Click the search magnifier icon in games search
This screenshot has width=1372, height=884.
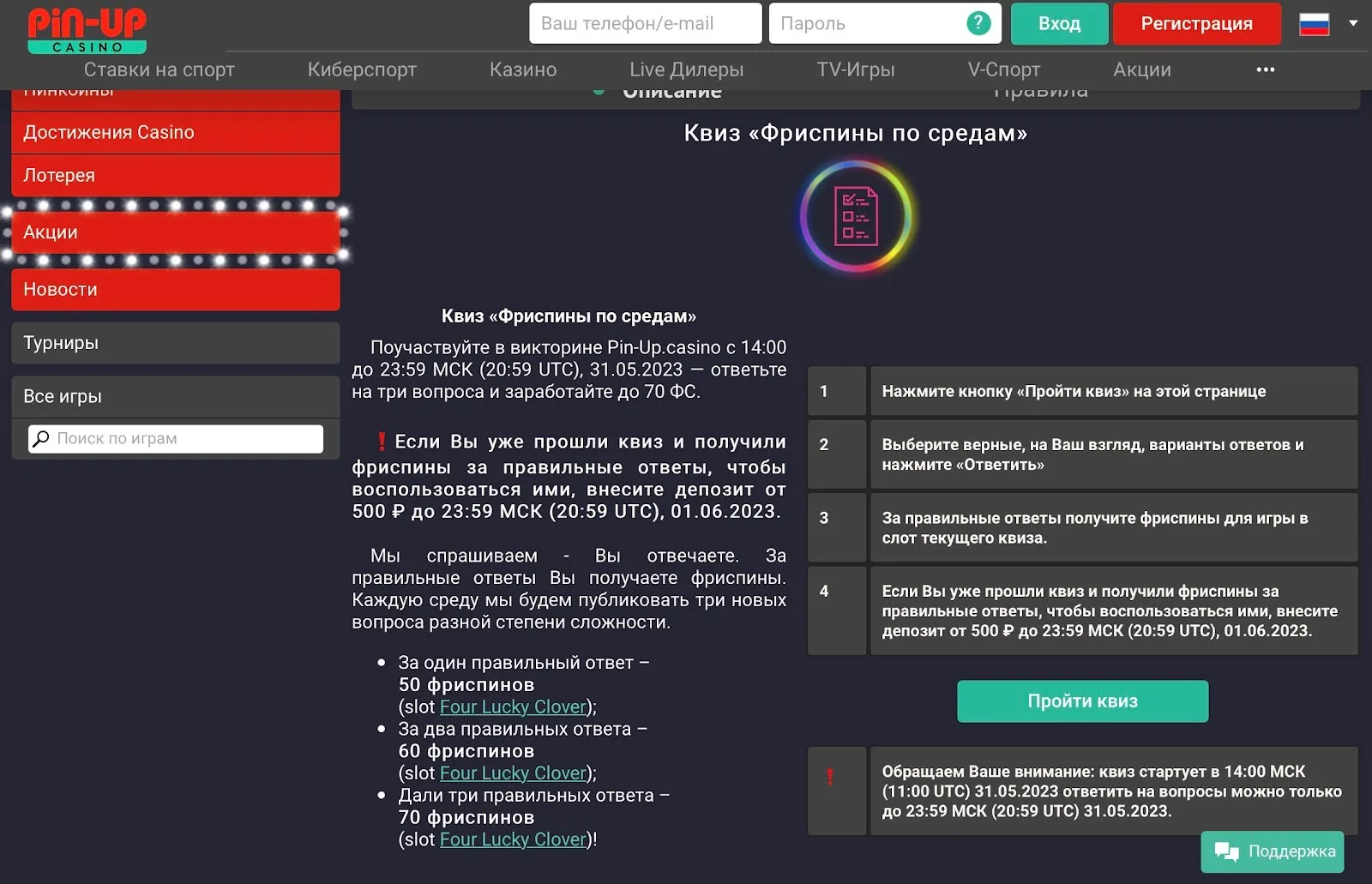(39, 438)
